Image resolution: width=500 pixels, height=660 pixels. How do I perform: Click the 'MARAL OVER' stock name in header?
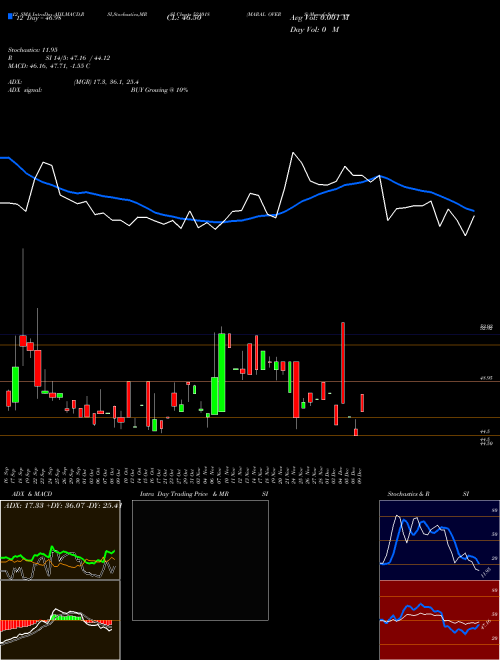[x=264, y=14]
